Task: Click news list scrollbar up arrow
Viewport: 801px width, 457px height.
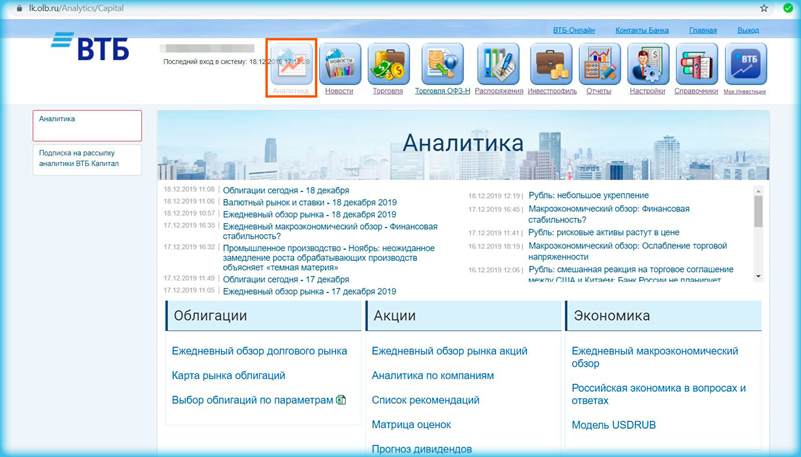Action: (x=758, y=191)
